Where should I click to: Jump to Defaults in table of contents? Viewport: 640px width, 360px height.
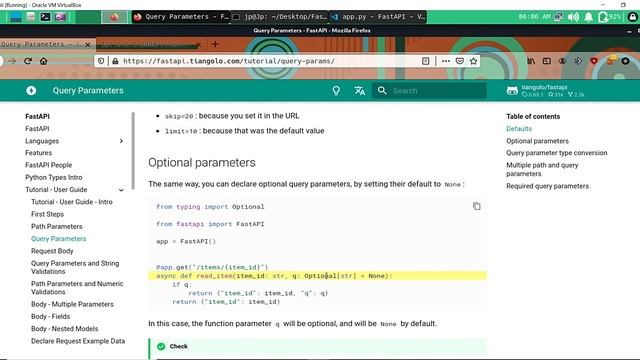519,129
